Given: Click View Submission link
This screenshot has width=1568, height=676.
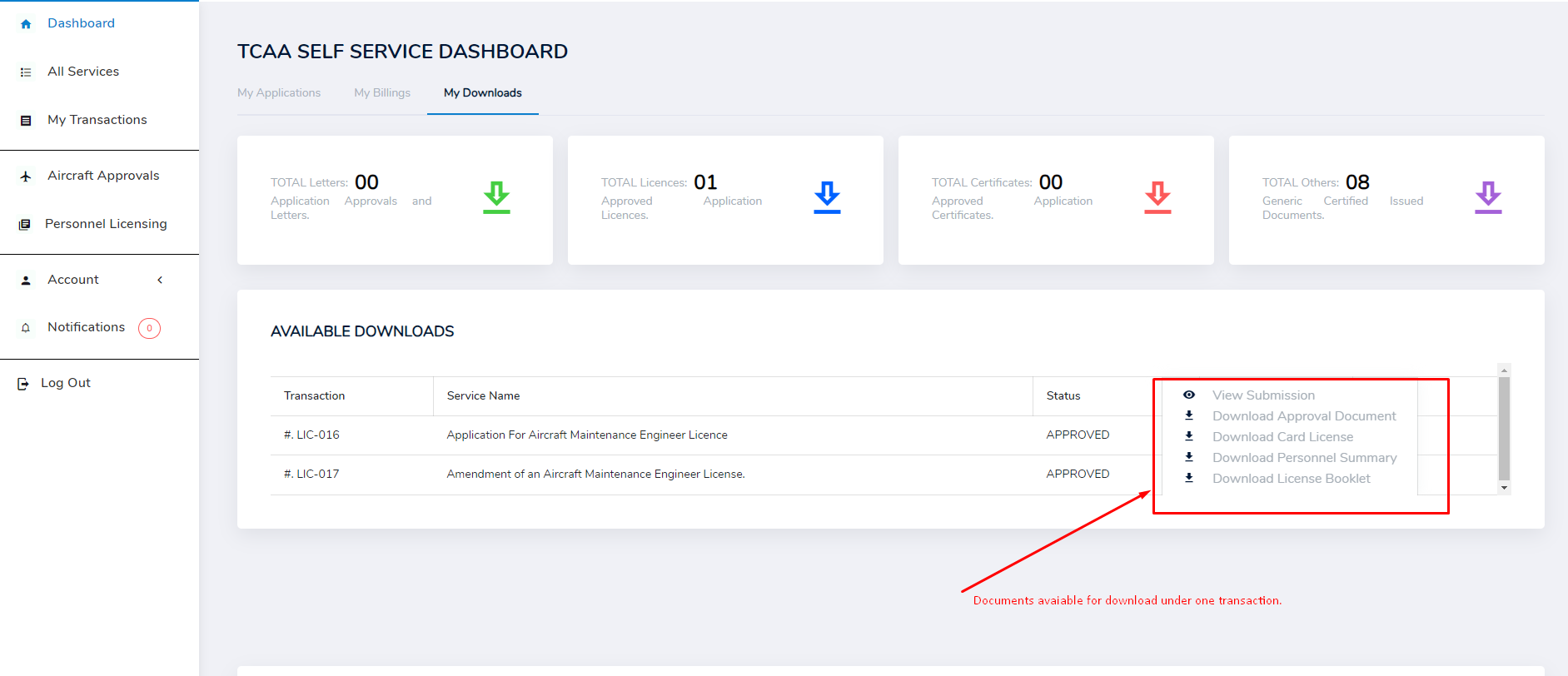Looking at the screenshot, I should 1264,395.
